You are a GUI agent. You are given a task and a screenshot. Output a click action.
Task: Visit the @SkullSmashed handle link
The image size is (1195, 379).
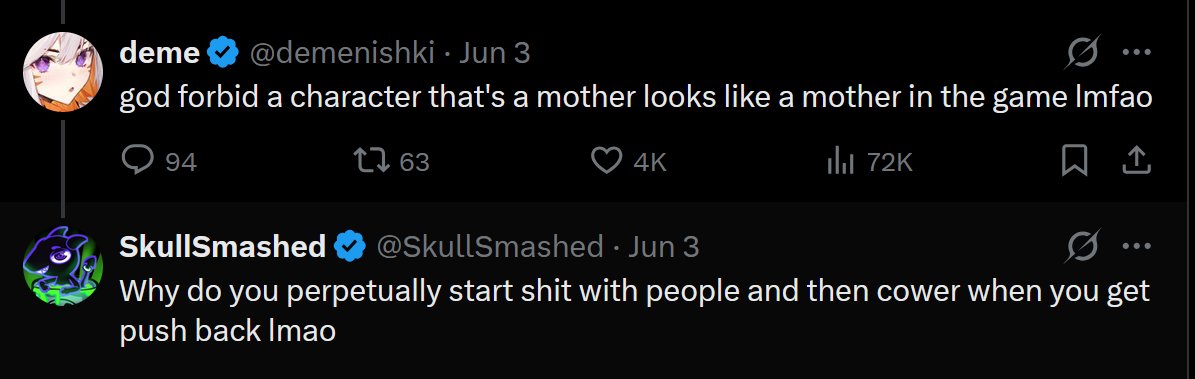(490, 246)
